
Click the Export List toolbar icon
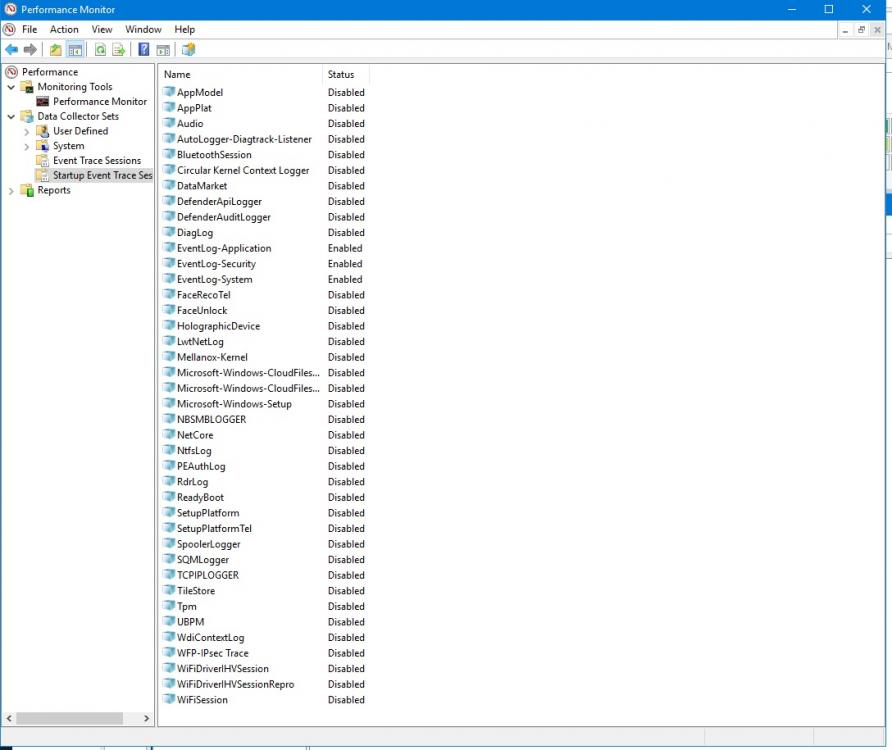(119, 50)
